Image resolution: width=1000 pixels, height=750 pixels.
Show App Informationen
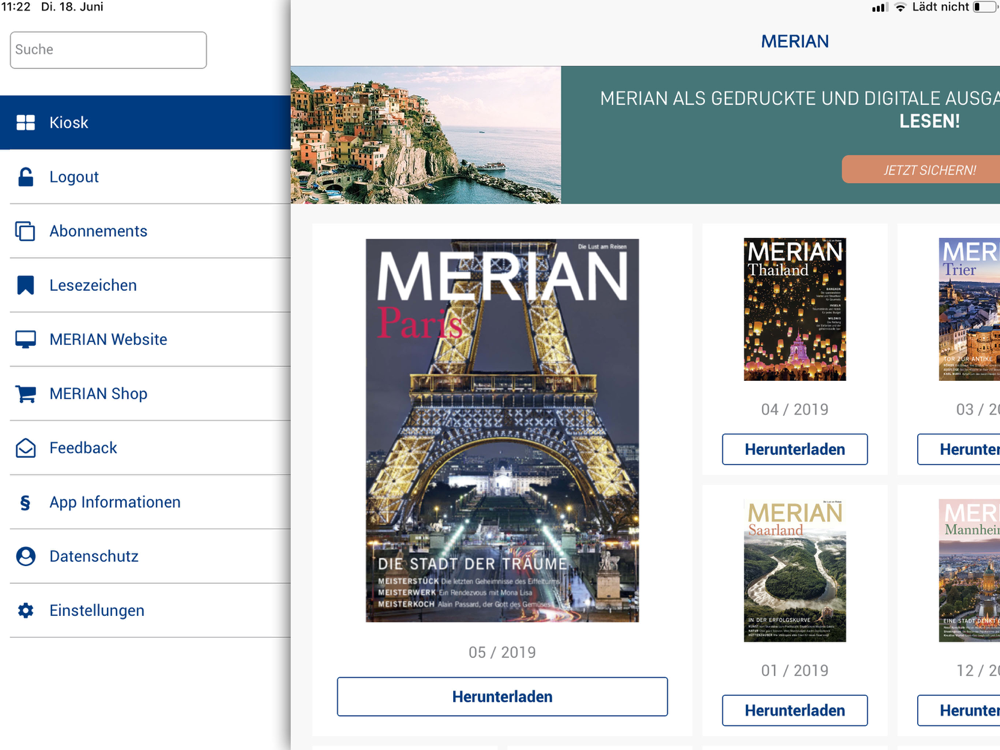click(145, 502)
